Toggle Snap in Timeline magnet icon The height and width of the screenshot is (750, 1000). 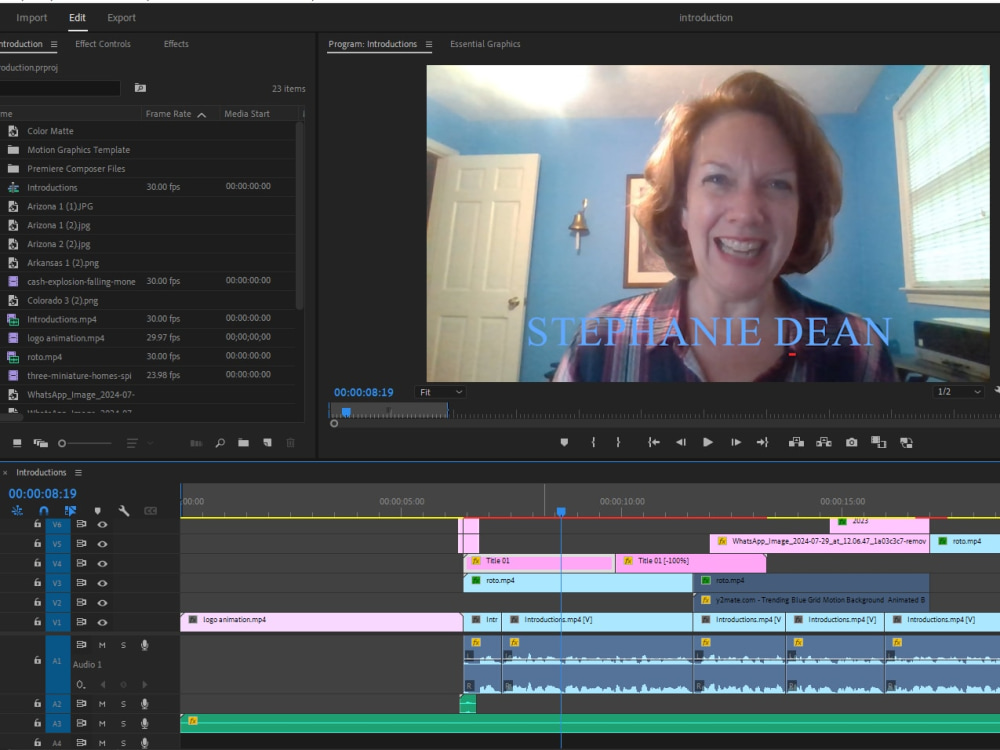(44, 510)
